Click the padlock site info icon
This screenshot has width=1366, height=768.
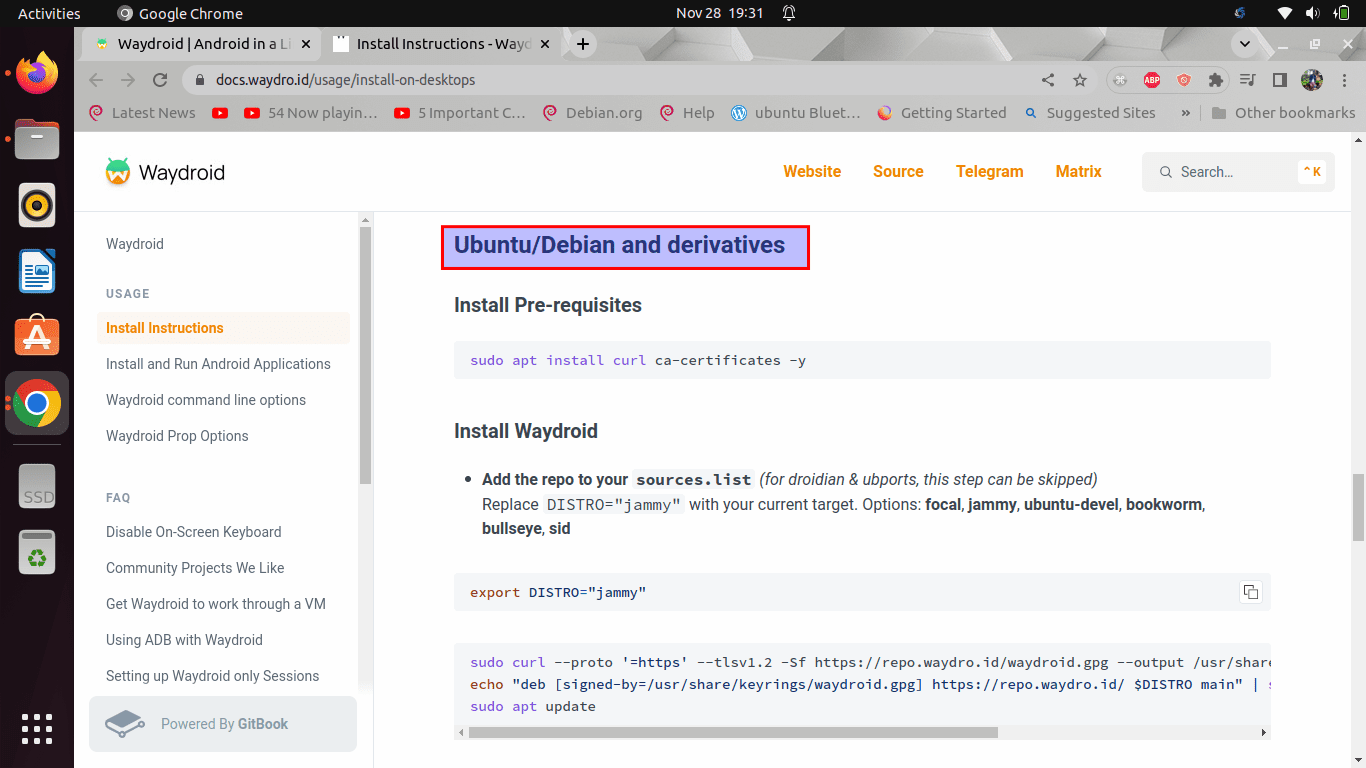pos(199,80)
